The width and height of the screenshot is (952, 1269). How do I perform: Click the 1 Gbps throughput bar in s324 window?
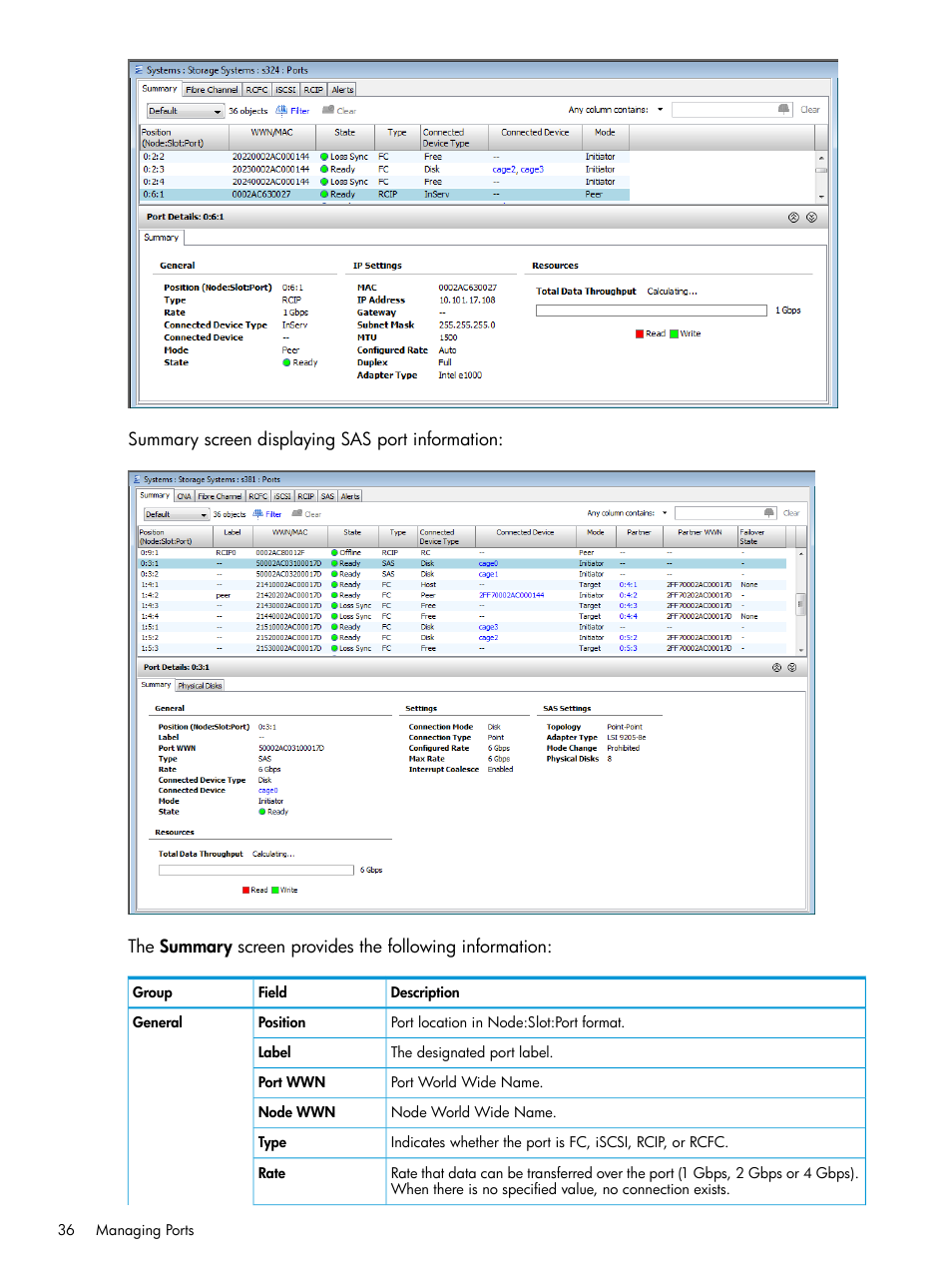[651, 311]
